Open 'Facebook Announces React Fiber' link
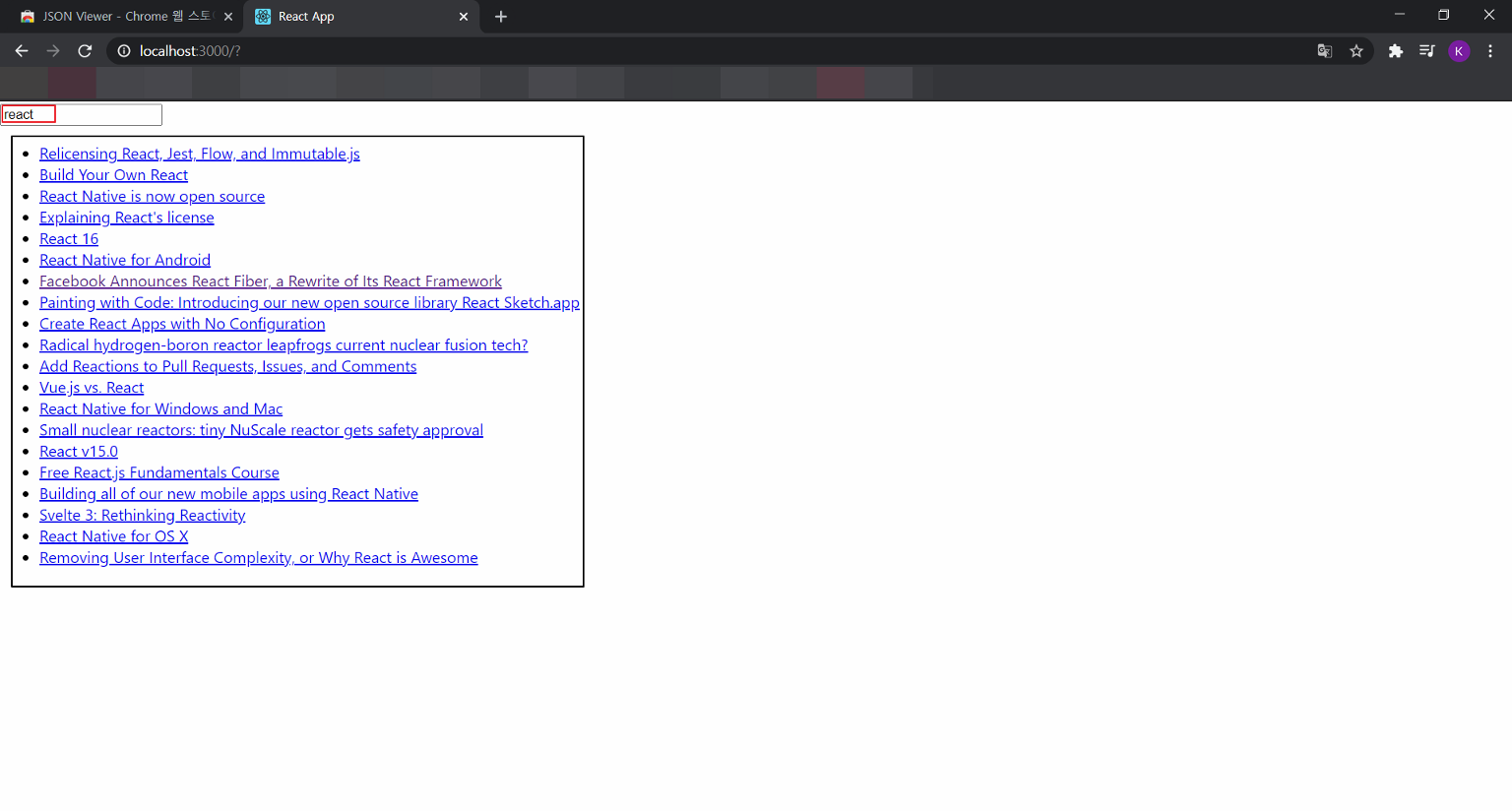The image size is (1512, 811). [x=271, y=281]
